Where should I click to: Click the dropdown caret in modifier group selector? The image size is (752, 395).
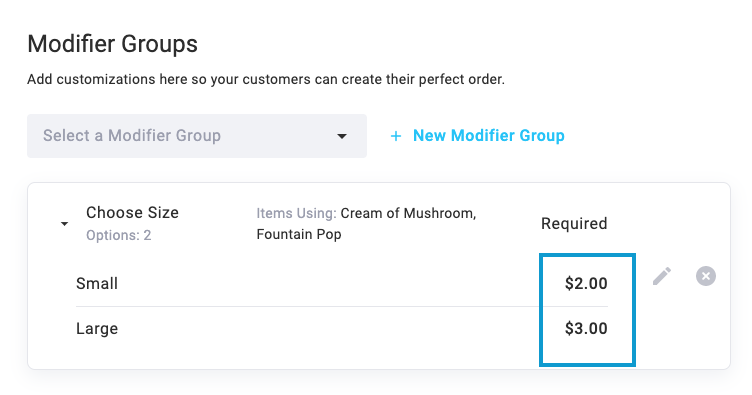(x=341, y=136)
